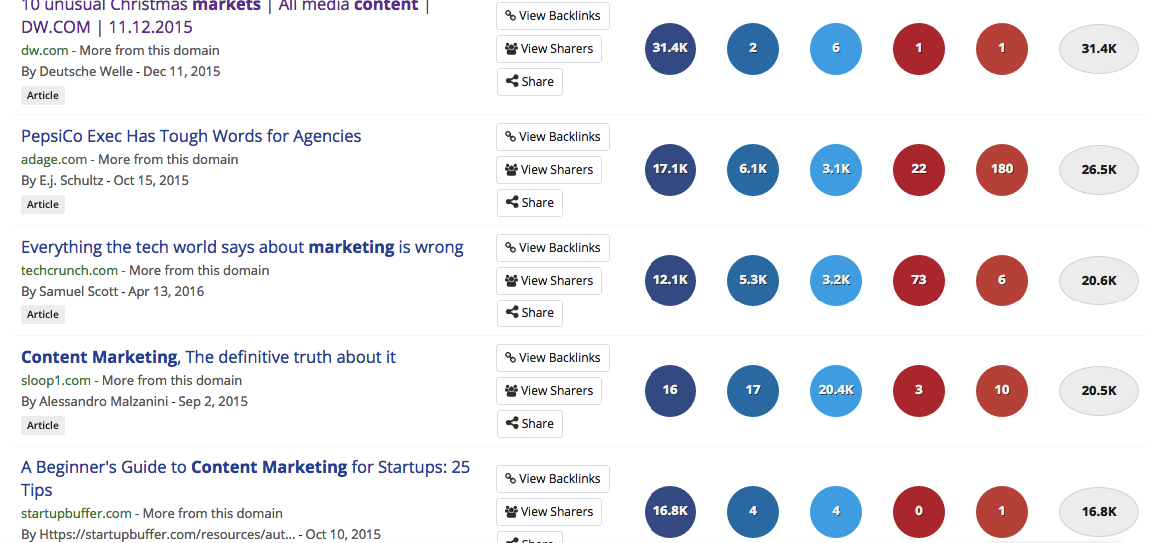Click the 31.4K dark blue circle in top row
The image size is (1151, 543).
[670, 48]
